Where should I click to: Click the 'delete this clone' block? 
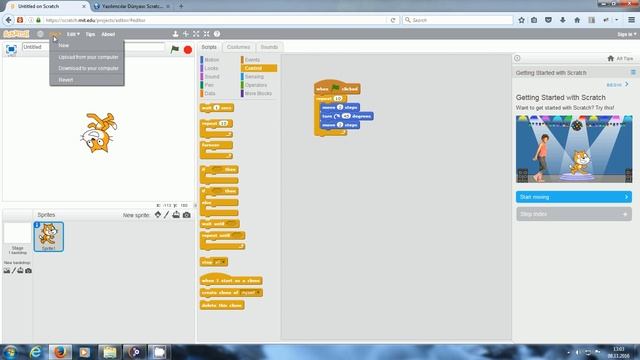coord(222,305)
